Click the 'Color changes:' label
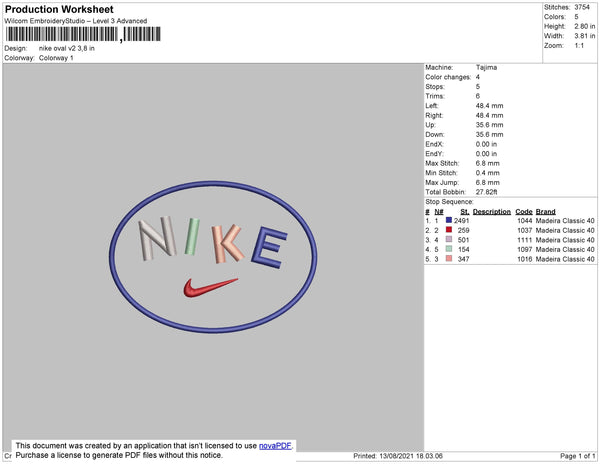This screenshot has width=600, height=464. point(448,77)
